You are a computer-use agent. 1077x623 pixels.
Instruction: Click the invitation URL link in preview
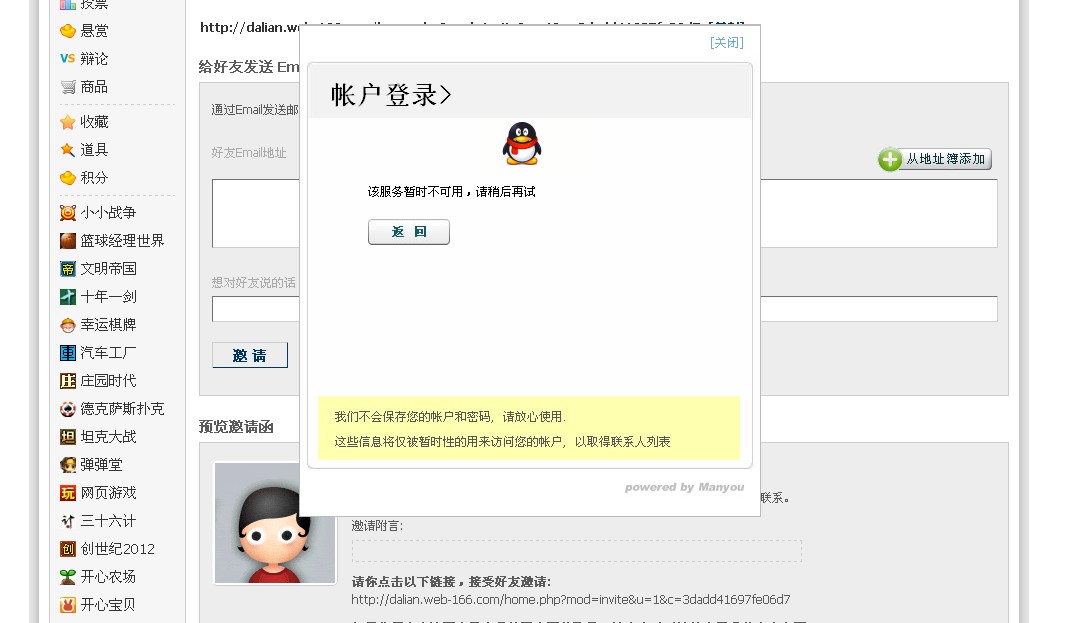coord(571,600)
